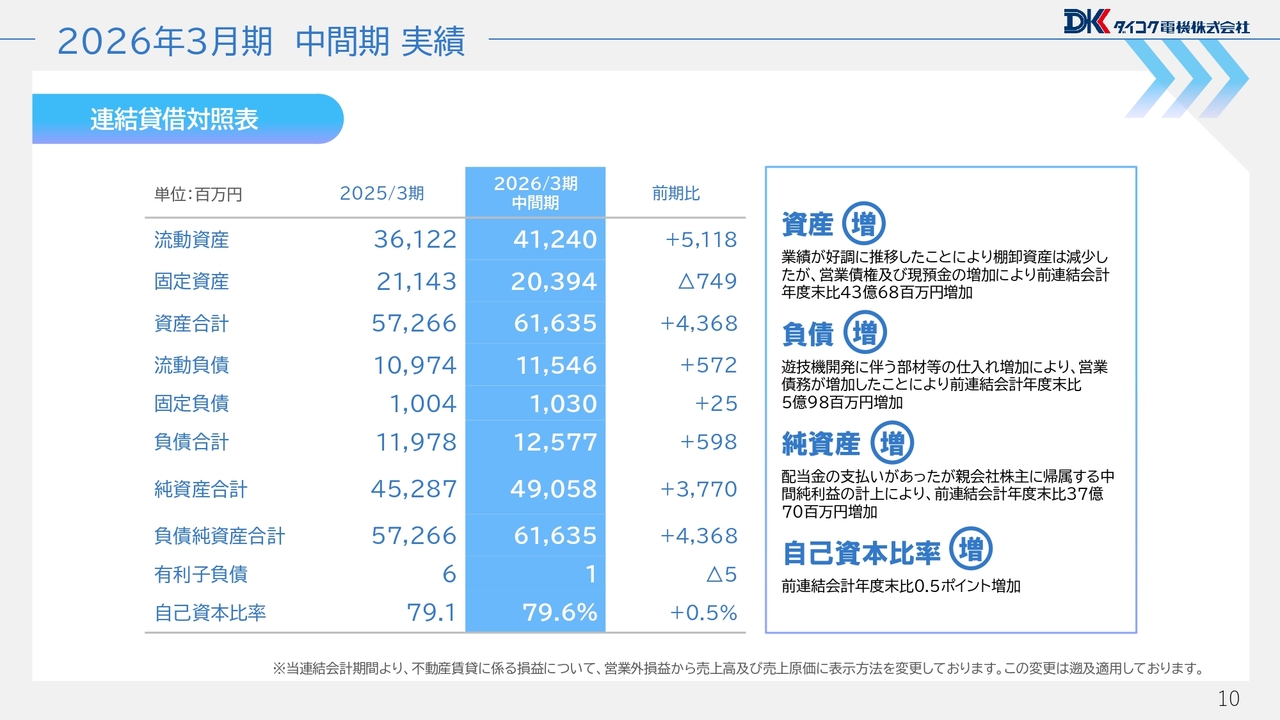Click the 2026/3期 中間期 column header

535,193
